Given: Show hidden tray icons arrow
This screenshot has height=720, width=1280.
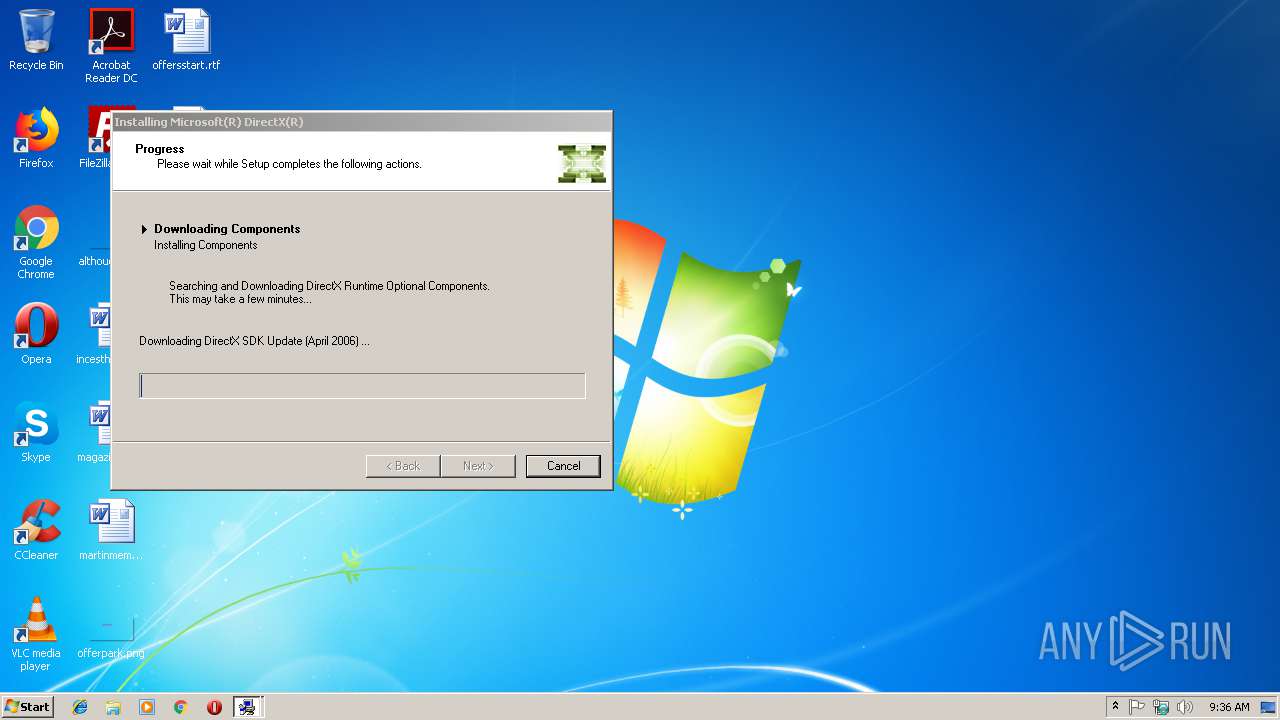Looking at the screenshot, I should [1115, 707].
